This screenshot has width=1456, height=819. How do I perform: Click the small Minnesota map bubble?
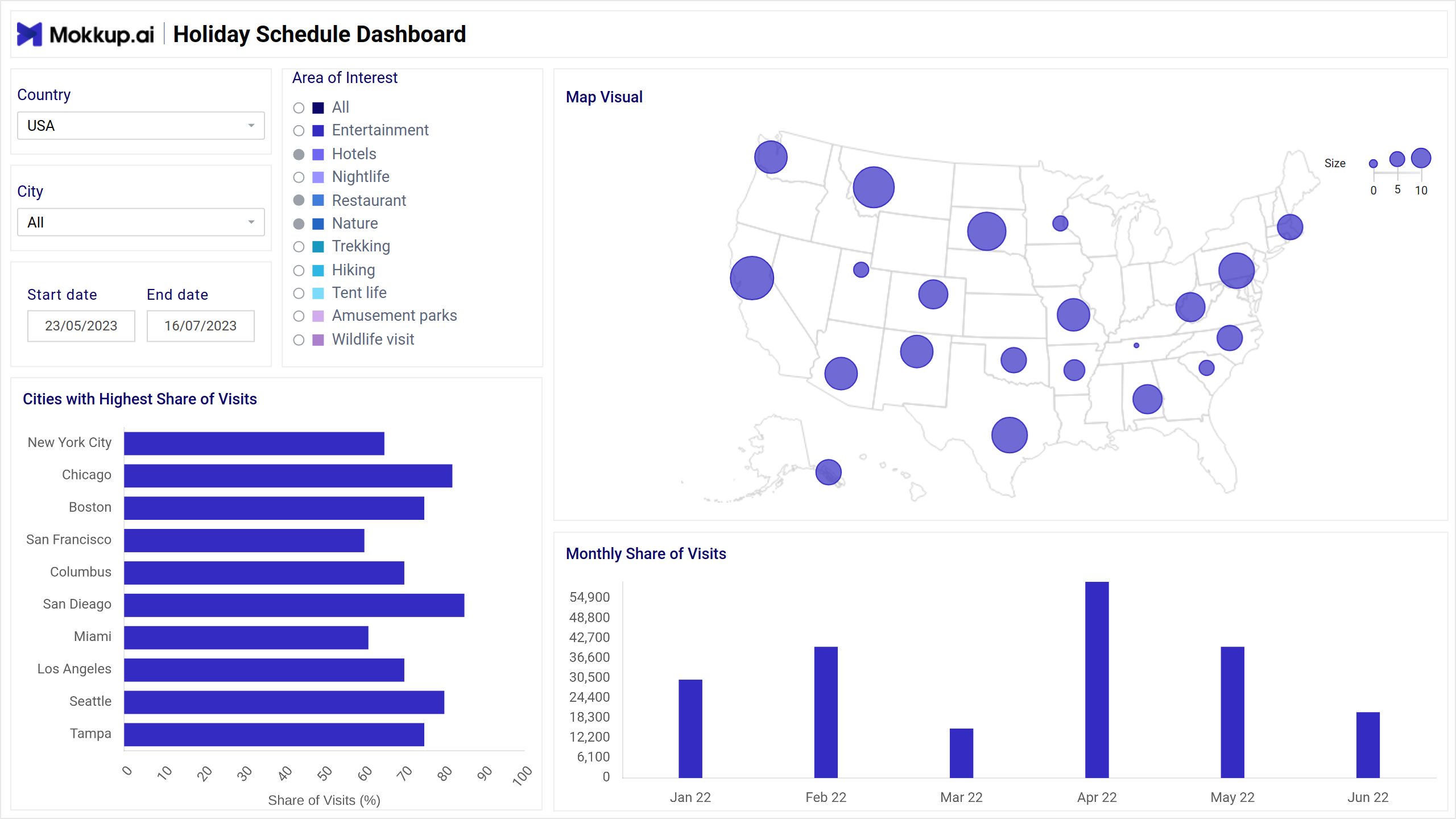click(x=1060, y=224)
